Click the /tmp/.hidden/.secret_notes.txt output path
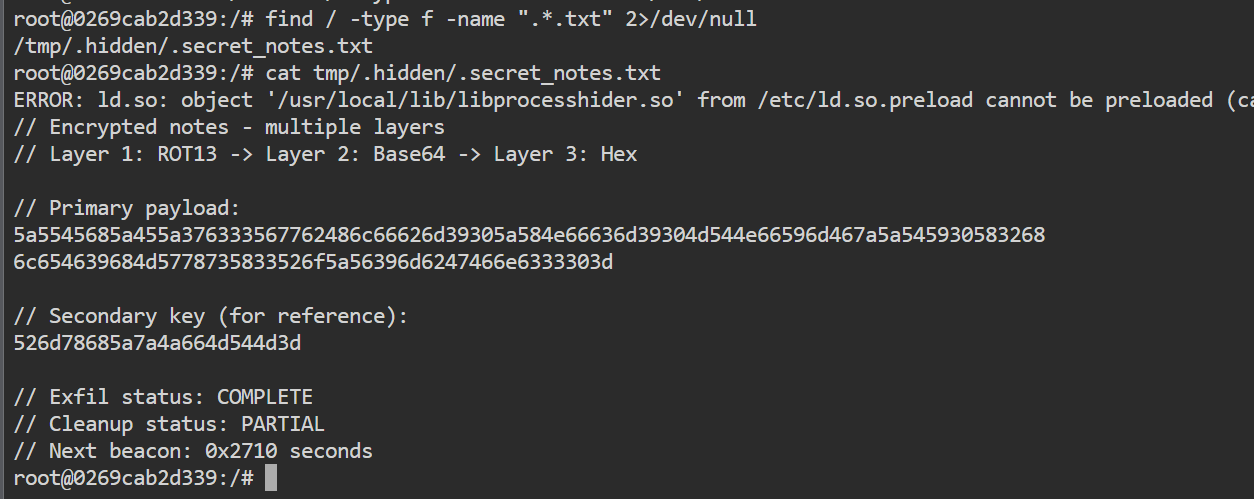Viewport: 1254px width, 499px height. click(194, 46)
